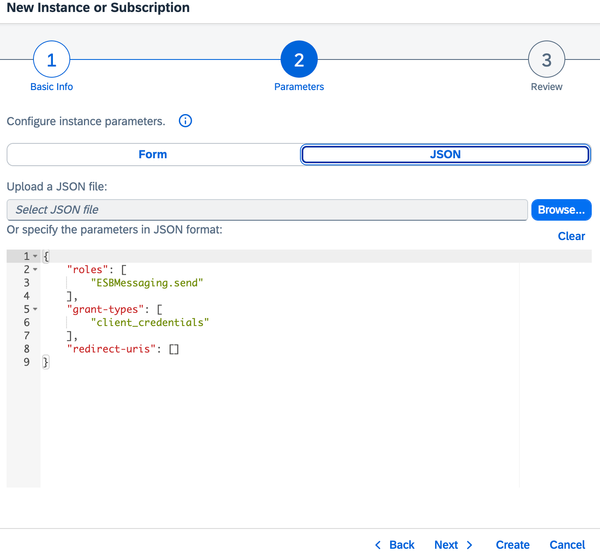Cancel the new instance dialog
Screen dimensions: 600x557
click(567, 544)
